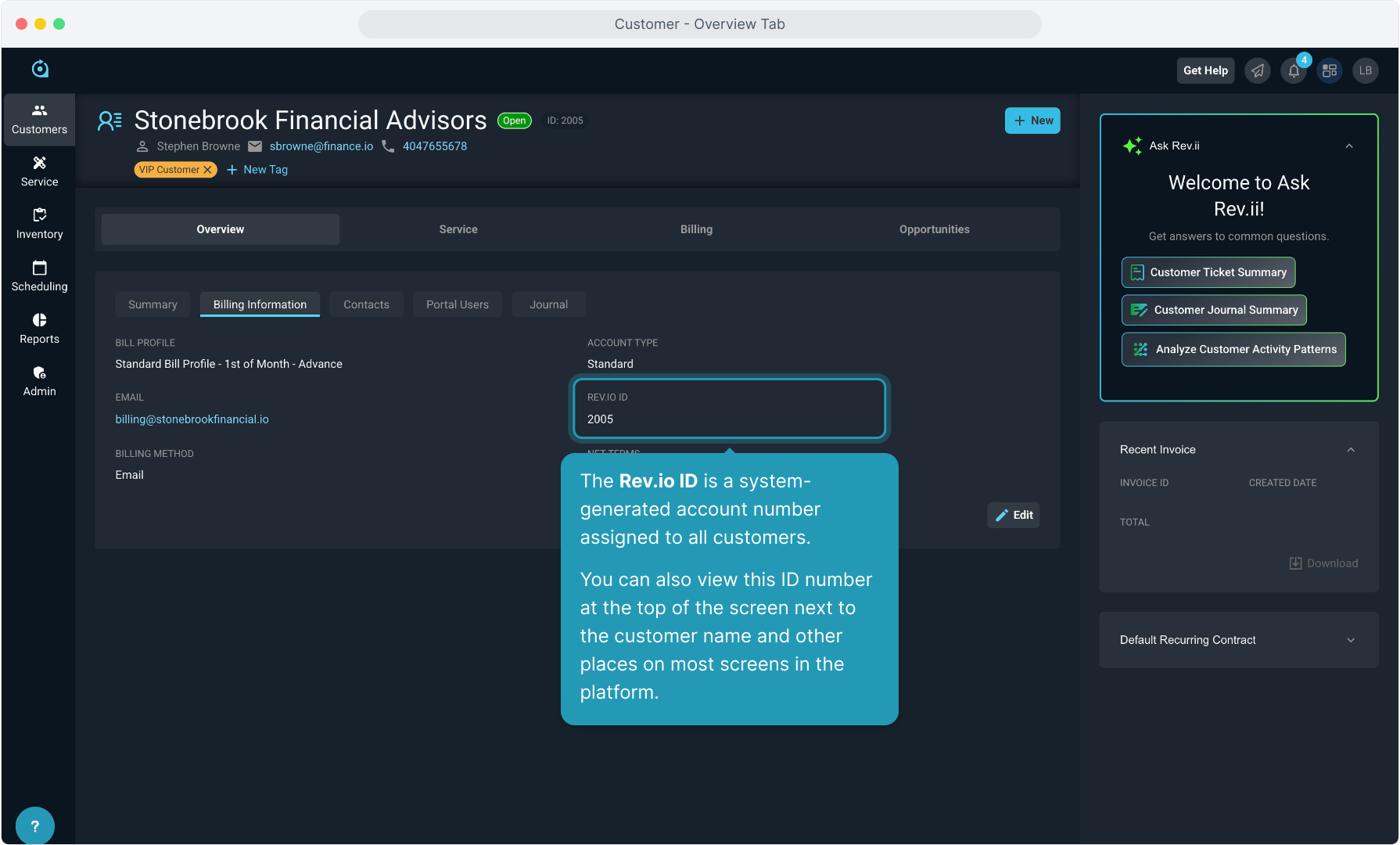Screen dimensions: 1400x845
Task: Remove the VIP Customer tag
Action: pos(208,170)
